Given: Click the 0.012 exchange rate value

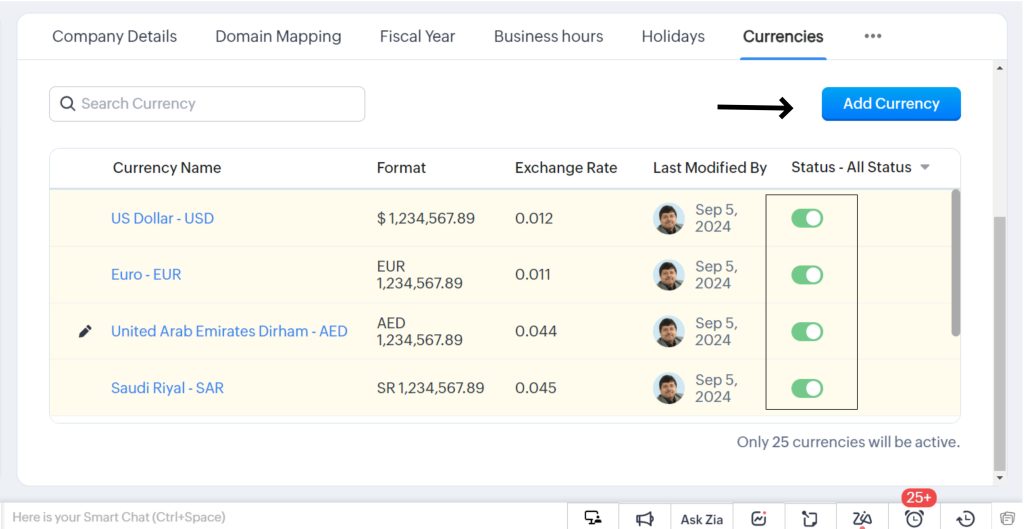Looking at the screenshot, I should pyautogui.click(x=534, y=218).
